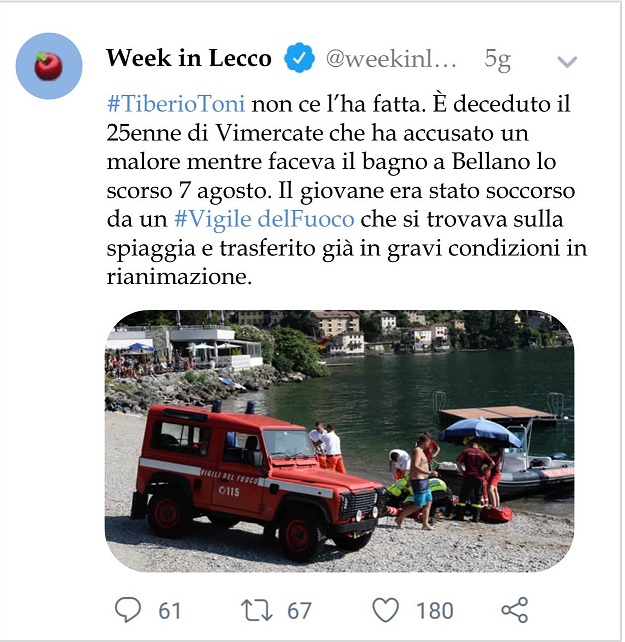The image size is (625, 642).
Task: Open the @weekinl... handle
Action: 391,59
